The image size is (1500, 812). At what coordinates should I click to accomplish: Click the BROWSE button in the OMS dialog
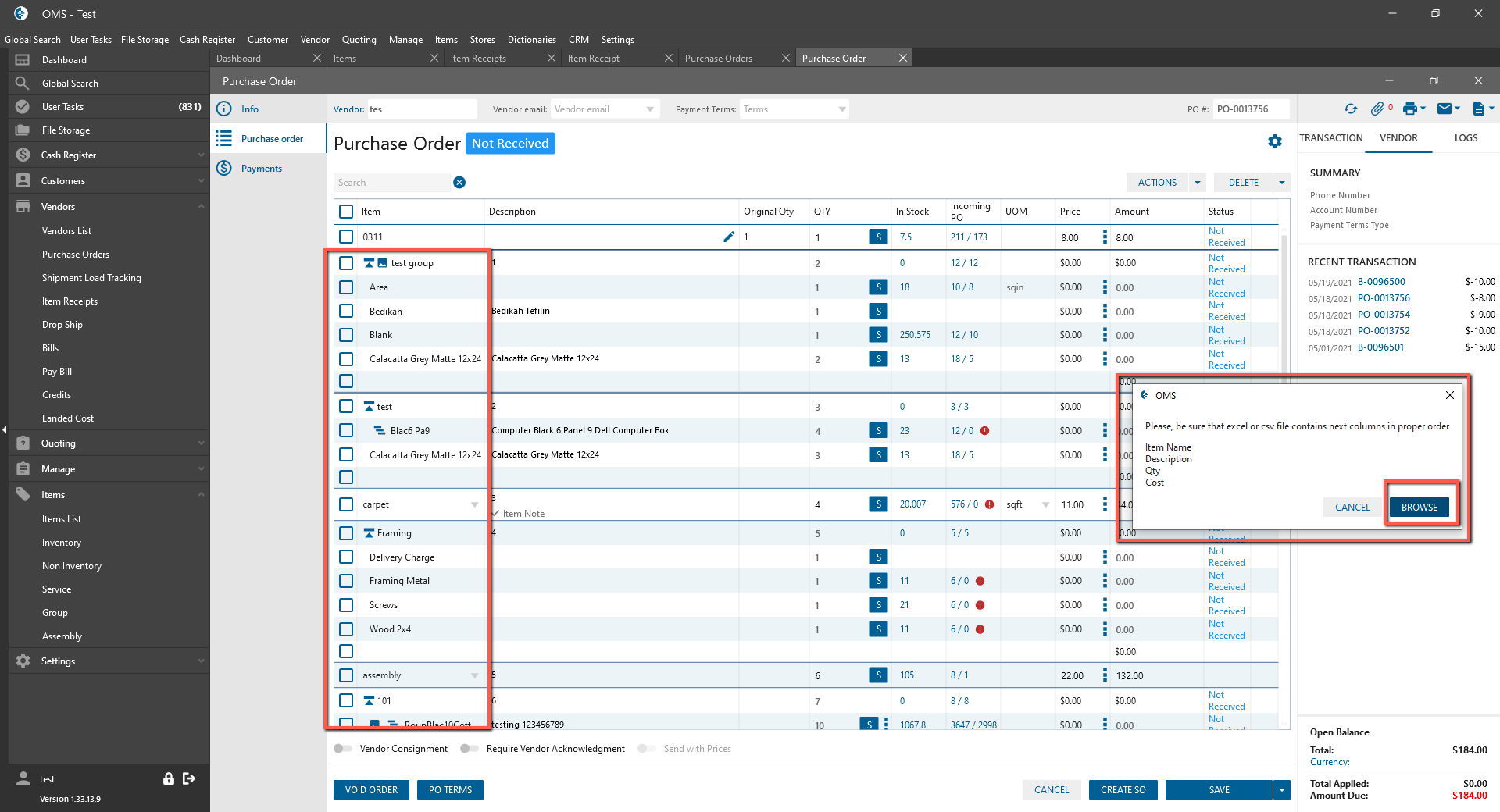(1419, 507)
